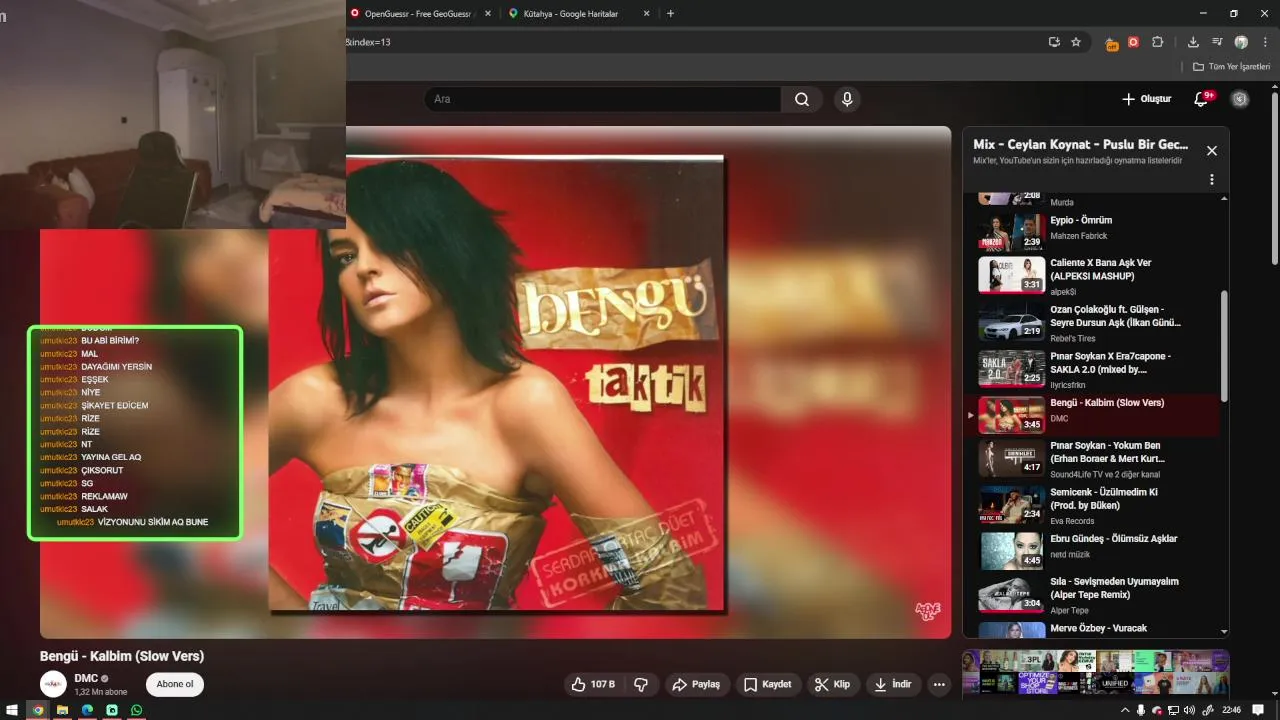Open Windows Start menu
The width and height of the screenshot is (1280, 720).
[x=11, y=710]
